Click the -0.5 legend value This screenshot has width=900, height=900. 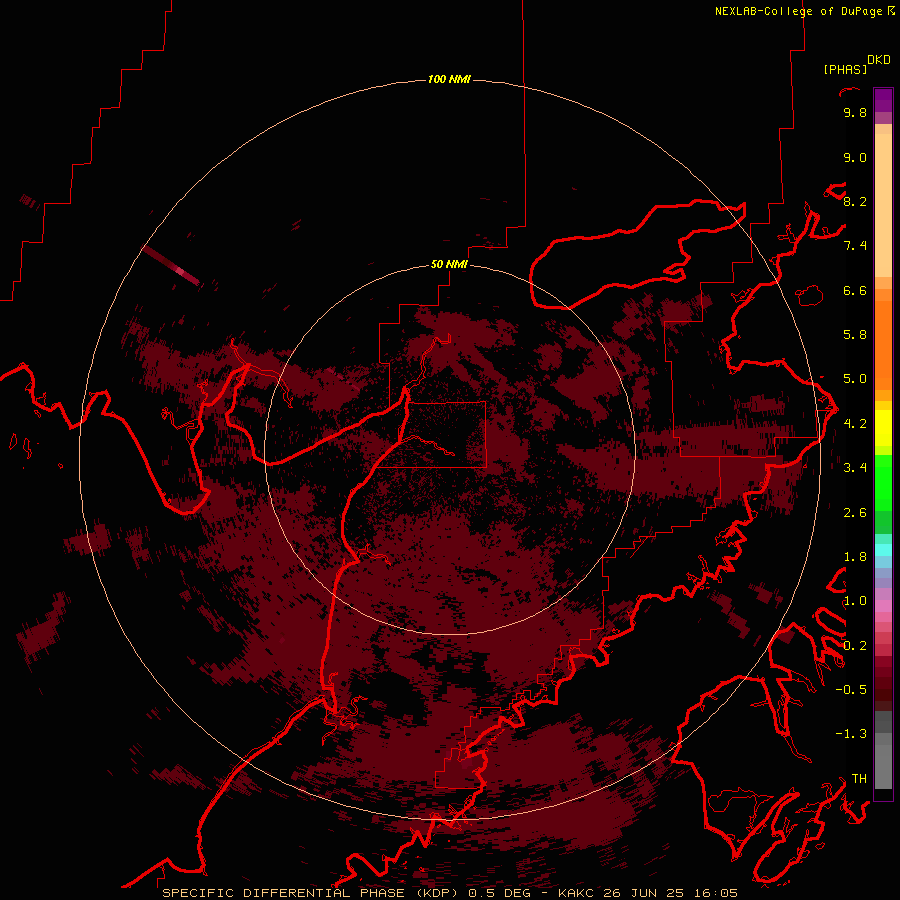(851, 690)
